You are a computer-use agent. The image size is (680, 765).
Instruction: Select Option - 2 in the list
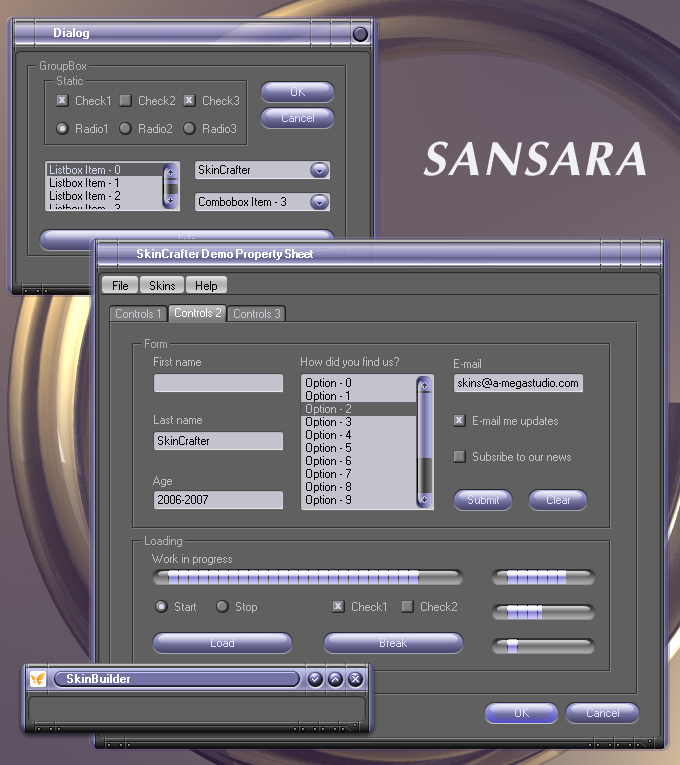coord(359,409)
